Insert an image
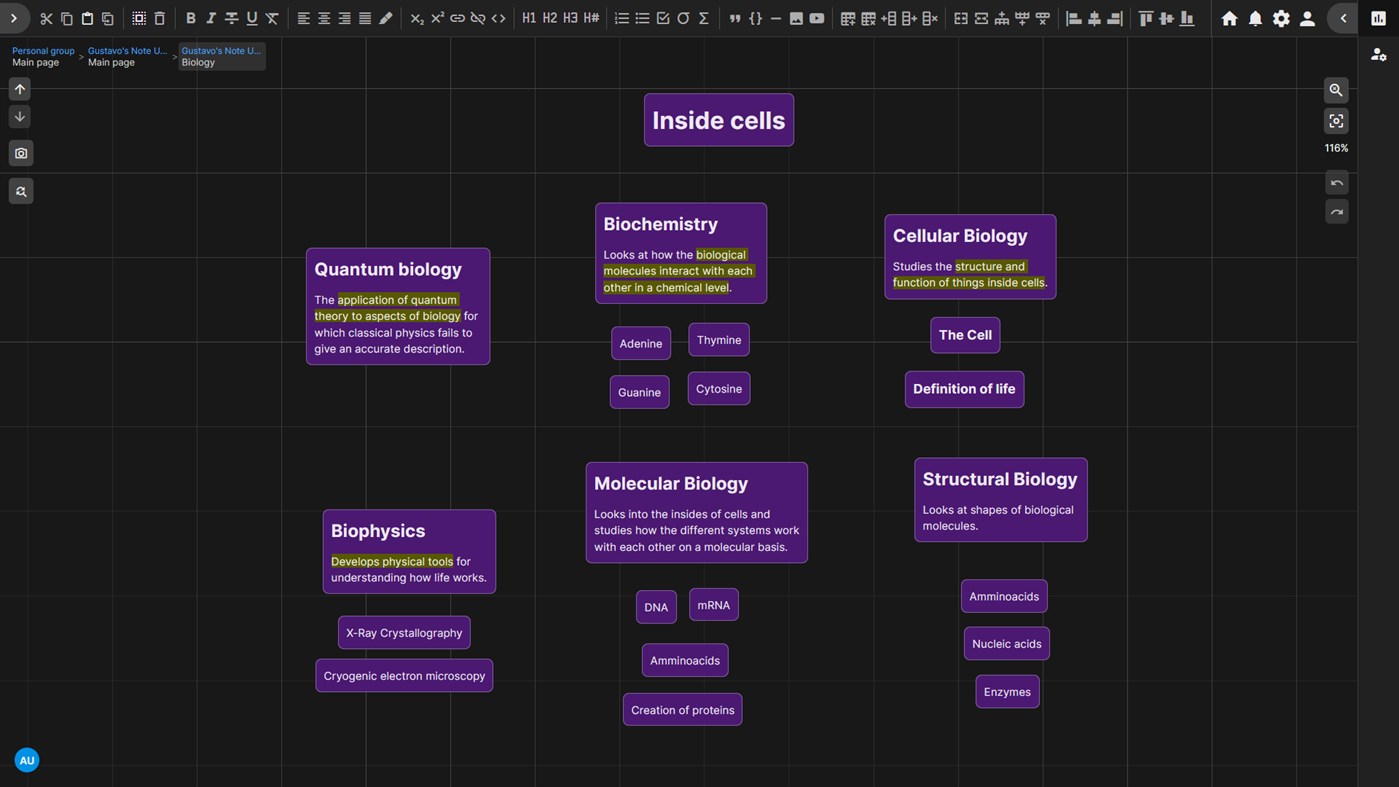This screenshot has width=1399, height=787. [796, 18]
